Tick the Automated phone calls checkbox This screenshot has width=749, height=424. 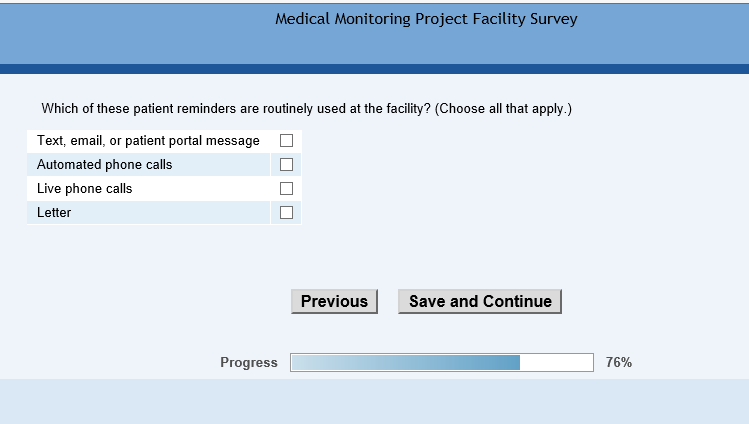tap(286, 165)
